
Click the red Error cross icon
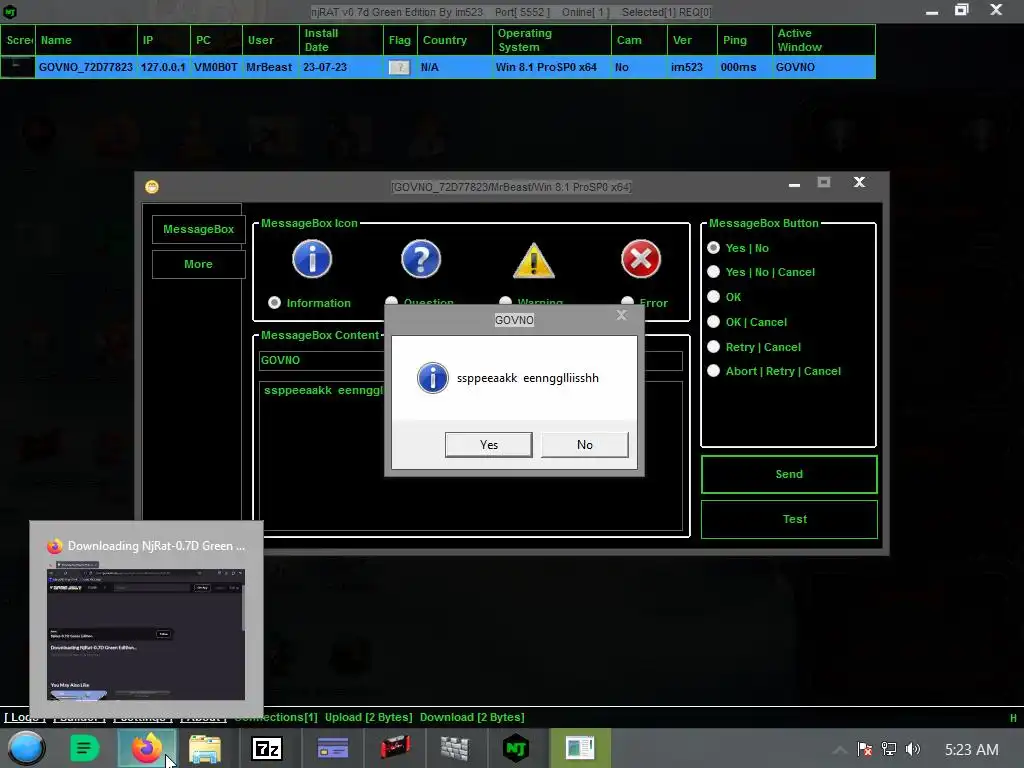(x=641, y=259)
